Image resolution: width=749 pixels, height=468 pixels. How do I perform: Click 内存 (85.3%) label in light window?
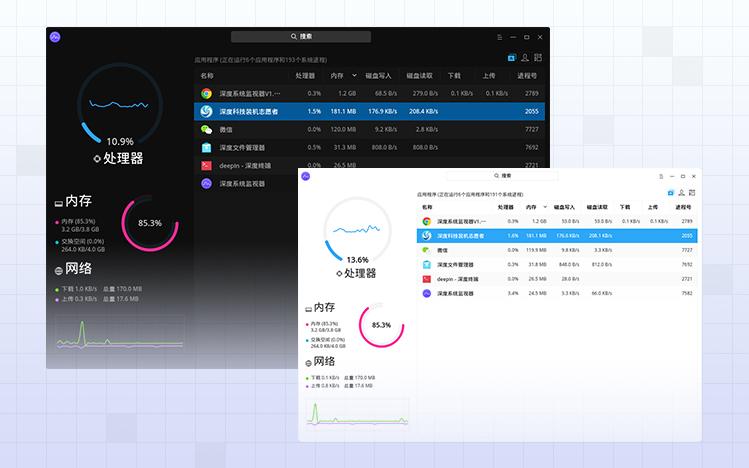point(324,324)
